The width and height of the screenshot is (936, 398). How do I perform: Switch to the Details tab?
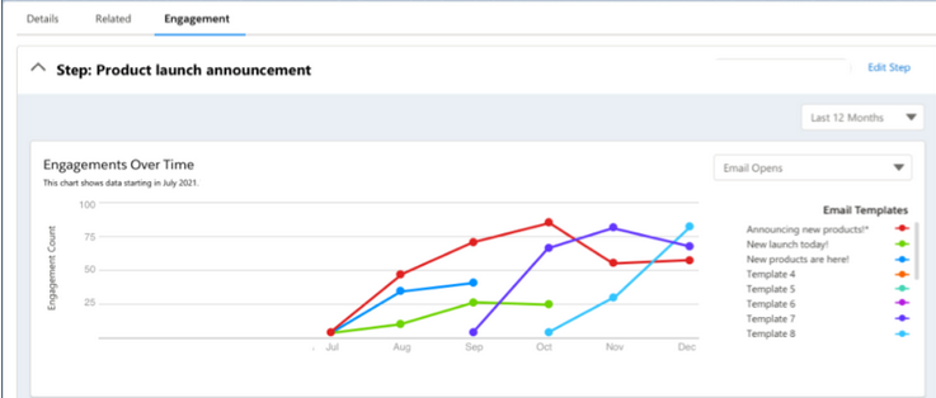42,19
